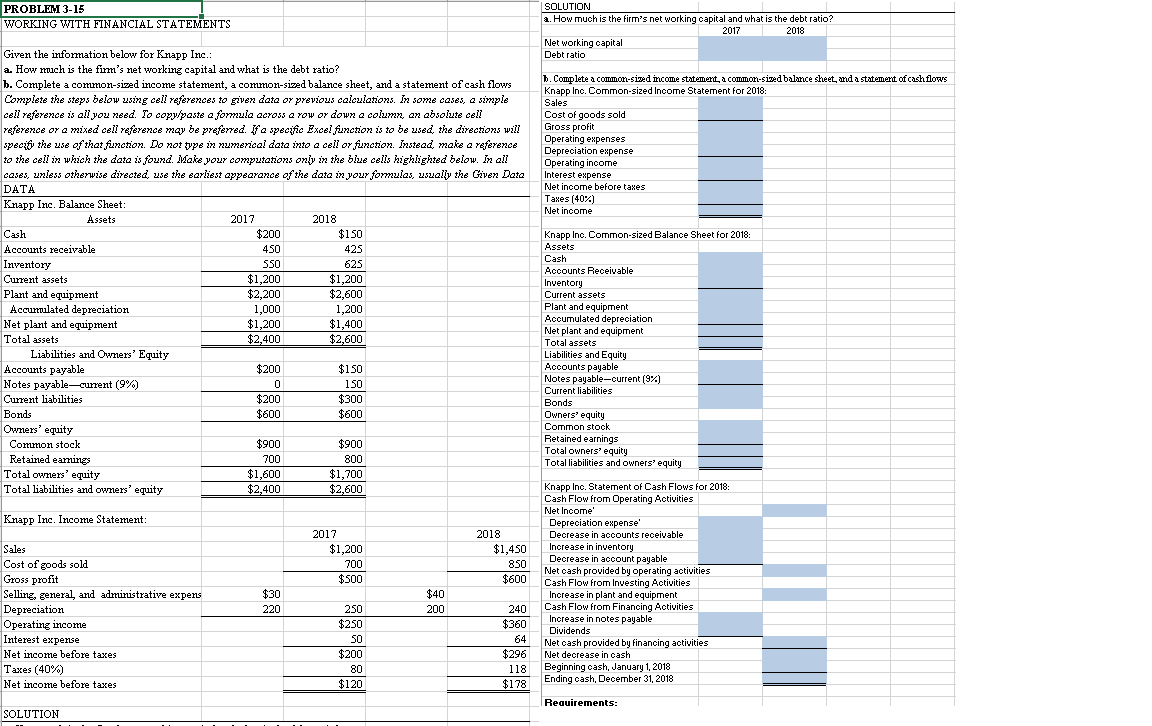Screen dimensions: 1152x726
Task: Click the Debt ratio blue cell under 2018
Action: 795,55
